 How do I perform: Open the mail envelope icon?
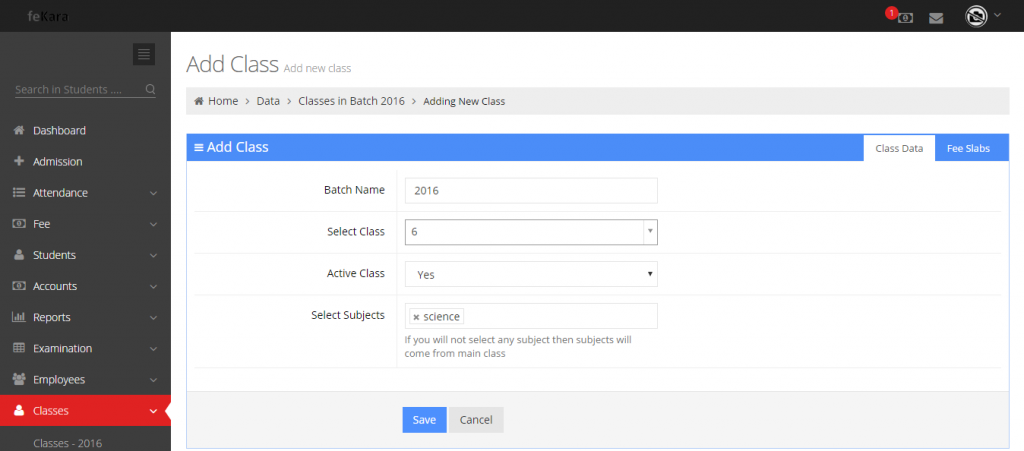[936, 18]
